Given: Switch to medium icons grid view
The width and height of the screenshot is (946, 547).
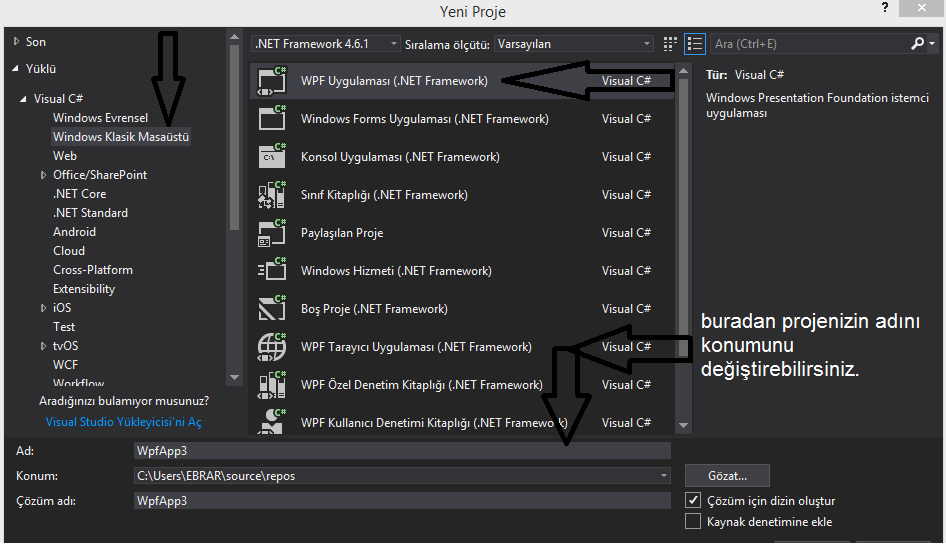Looking at the screenshot, I should coord(670,44).
